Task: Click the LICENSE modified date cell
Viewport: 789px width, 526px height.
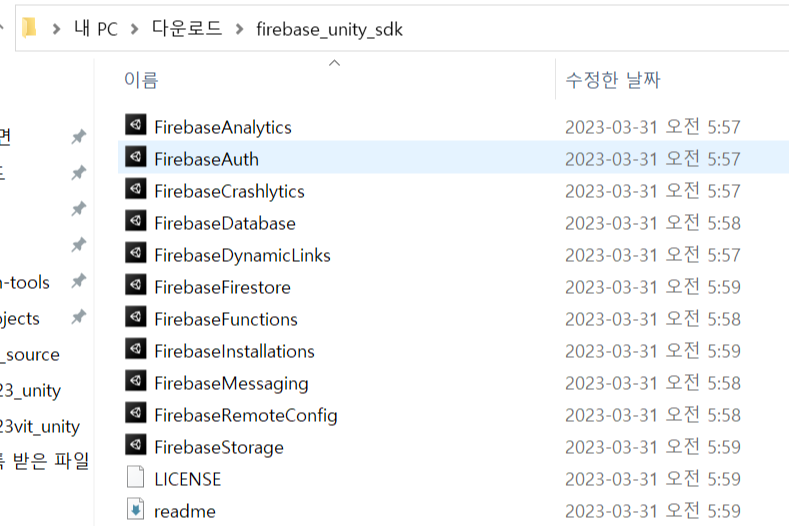Action: (653, 479)
